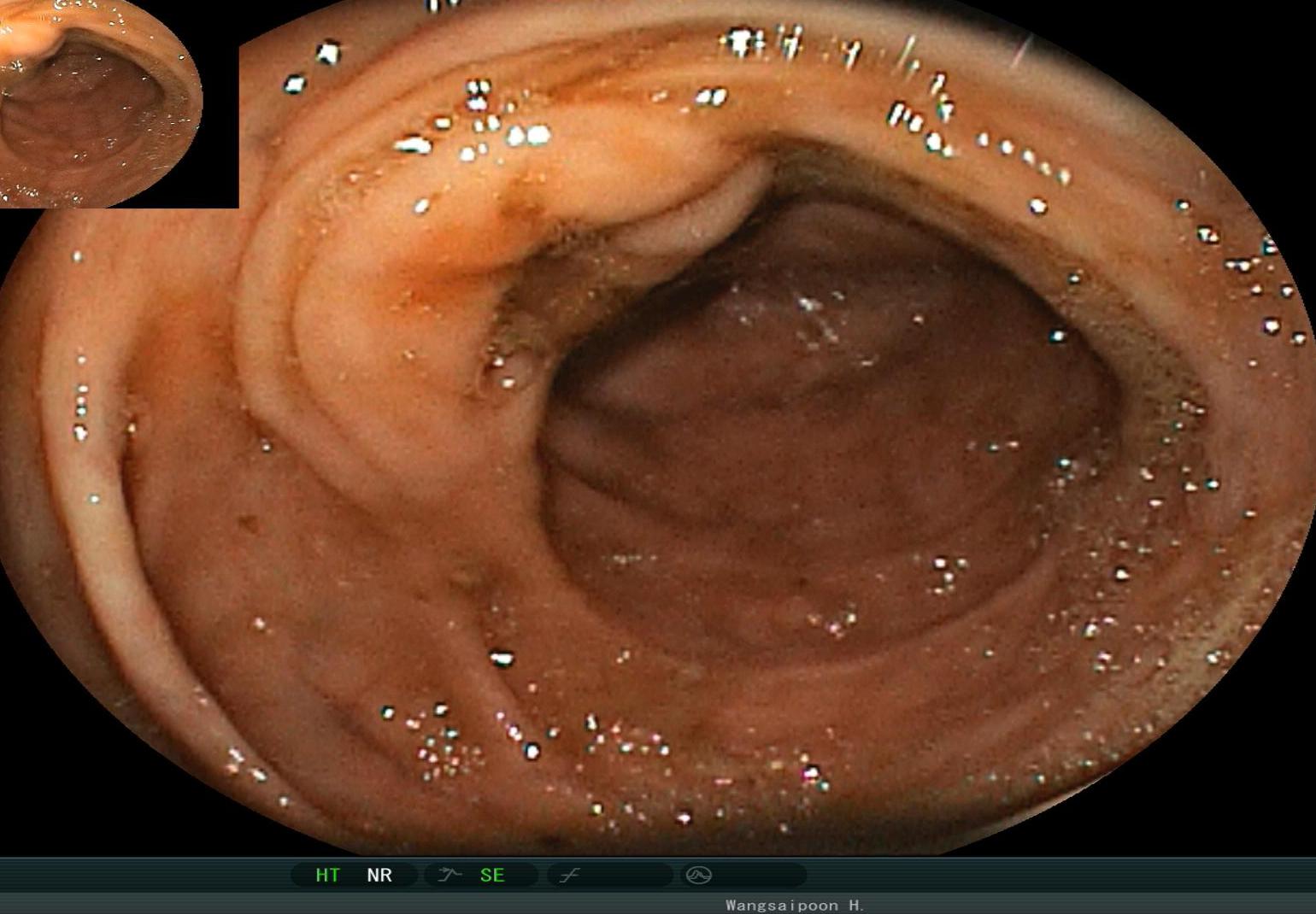Click the SE structure enhancement label
Image resolution: width=1316 pixels, height=914 pixels.
point(492,876)
